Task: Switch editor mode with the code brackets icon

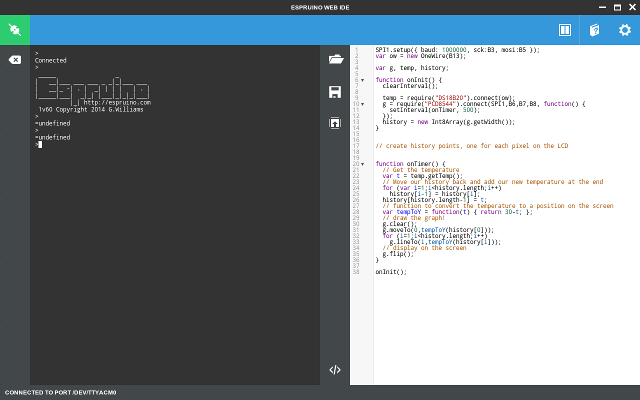Action: (x=335, y=370)
